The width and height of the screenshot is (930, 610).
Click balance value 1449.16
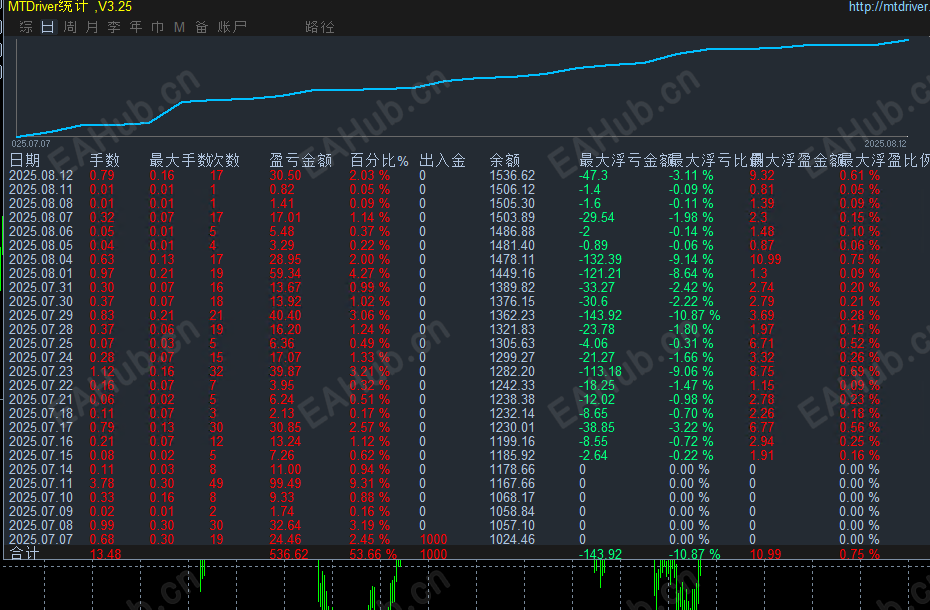pos(512,274)
